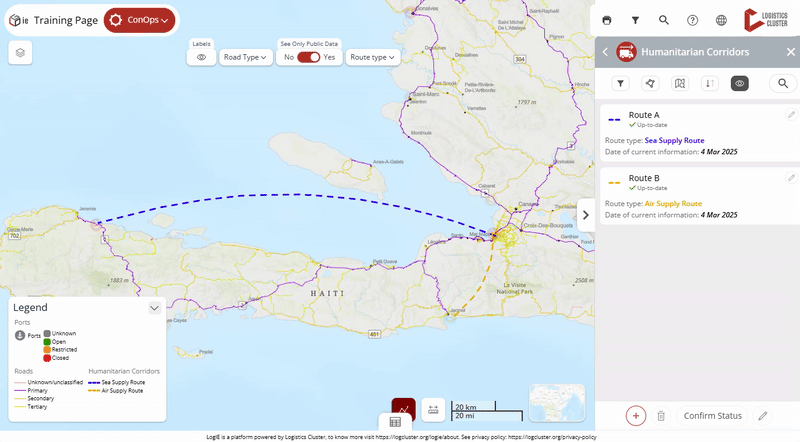Click Sea Supply Route type in Route A
The image size is (800, 442).
(674, 140)
